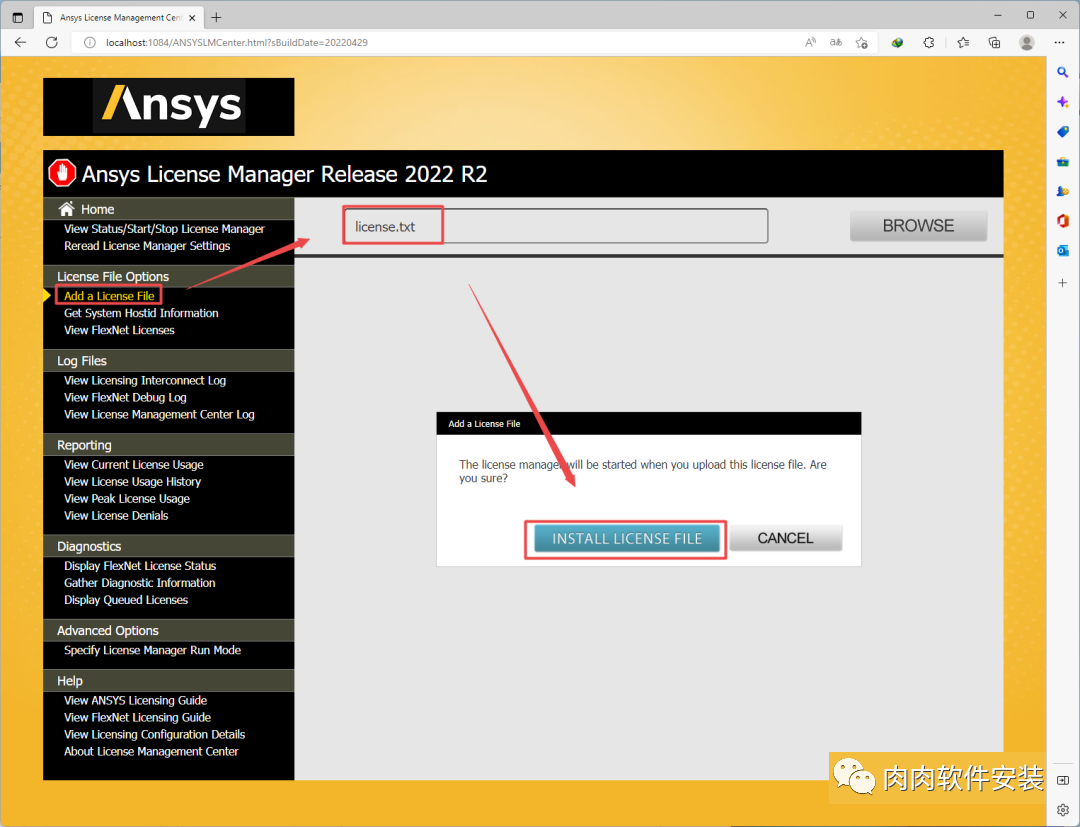Open About License Management Center
Viewport: 1080px width, 827px height.
click(x=151, y=751)
